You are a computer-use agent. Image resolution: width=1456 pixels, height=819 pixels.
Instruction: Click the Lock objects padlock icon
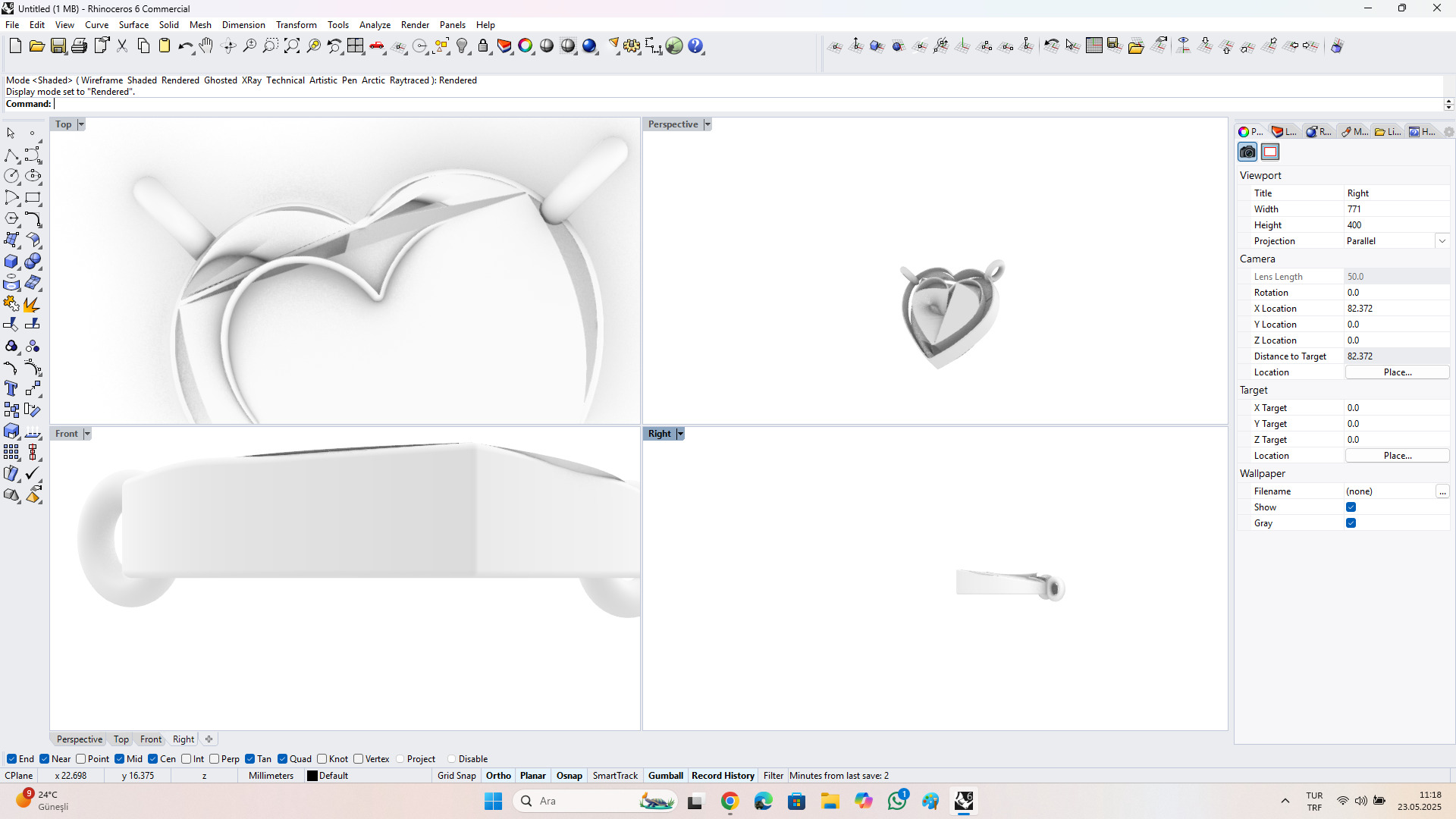483,46
